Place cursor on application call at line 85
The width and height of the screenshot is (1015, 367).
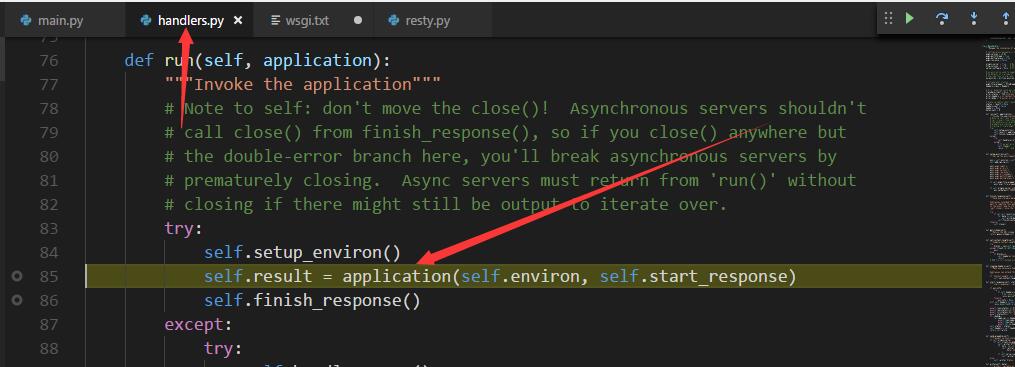click(396, 276)
